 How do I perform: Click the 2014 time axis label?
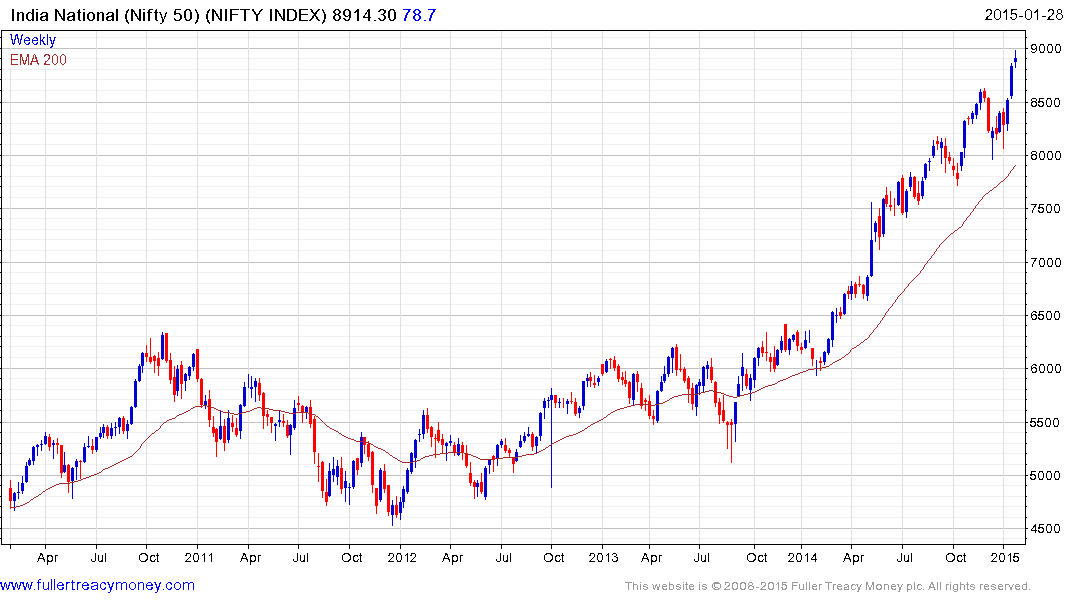[803, 557]
